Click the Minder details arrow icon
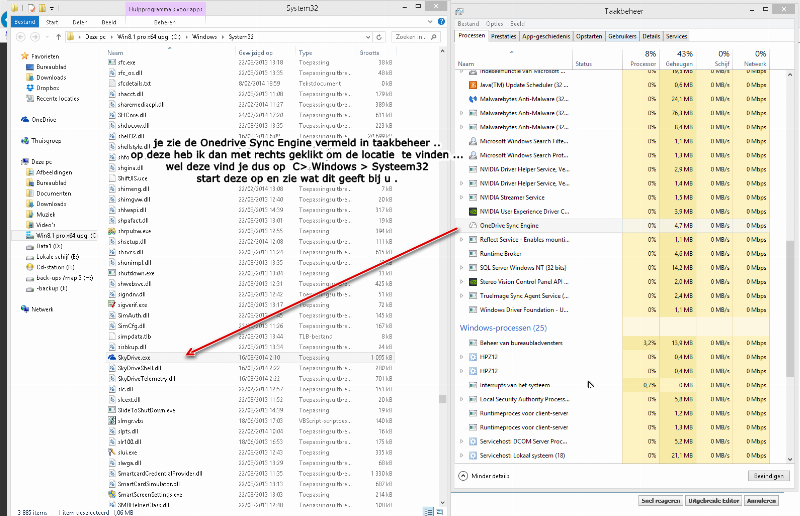 (x=463, y=476)
